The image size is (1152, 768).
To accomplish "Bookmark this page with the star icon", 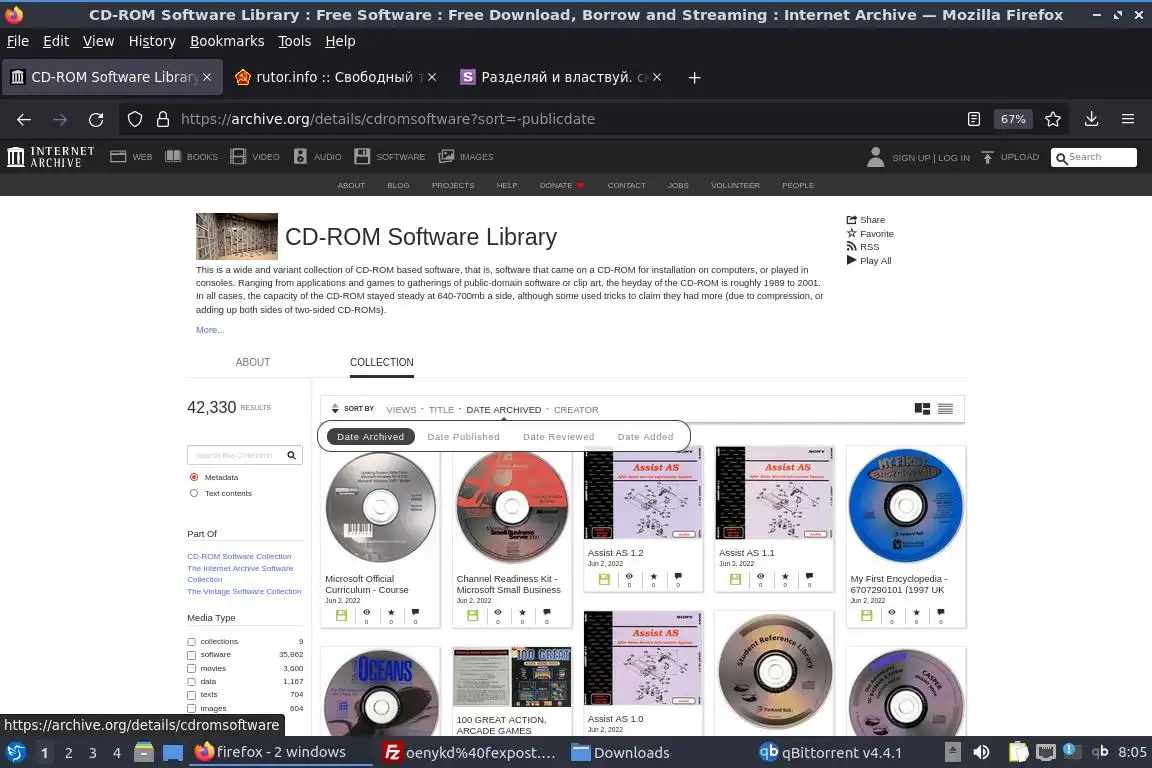I will pos(1053,119).
